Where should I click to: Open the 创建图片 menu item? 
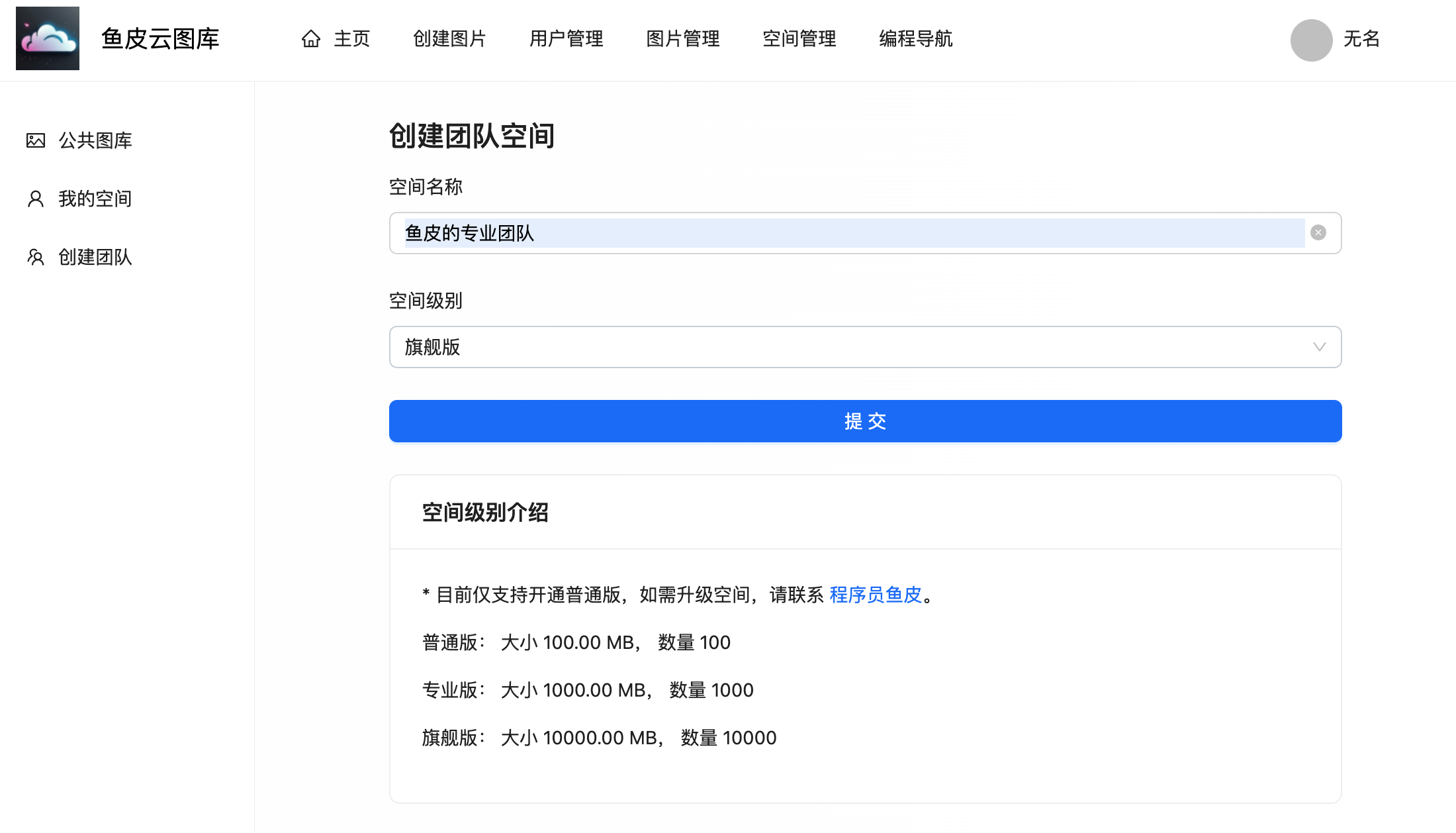click(449, 39)
